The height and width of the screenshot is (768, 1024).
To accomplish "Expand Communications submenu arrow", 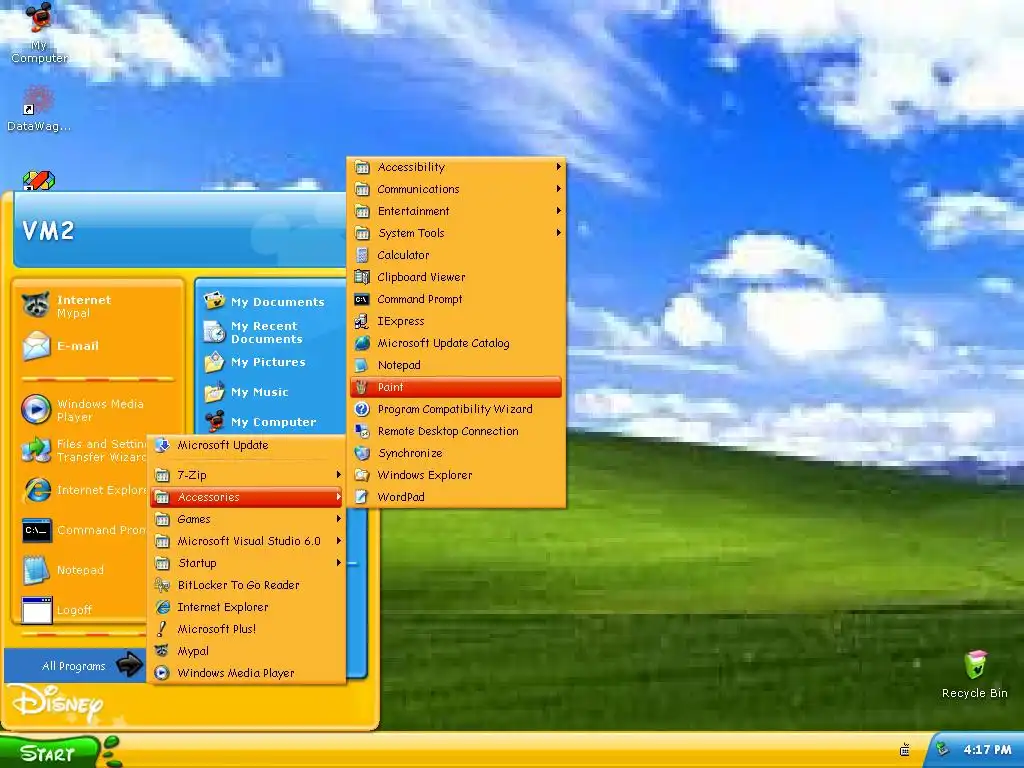I will (x=558, y=189).
